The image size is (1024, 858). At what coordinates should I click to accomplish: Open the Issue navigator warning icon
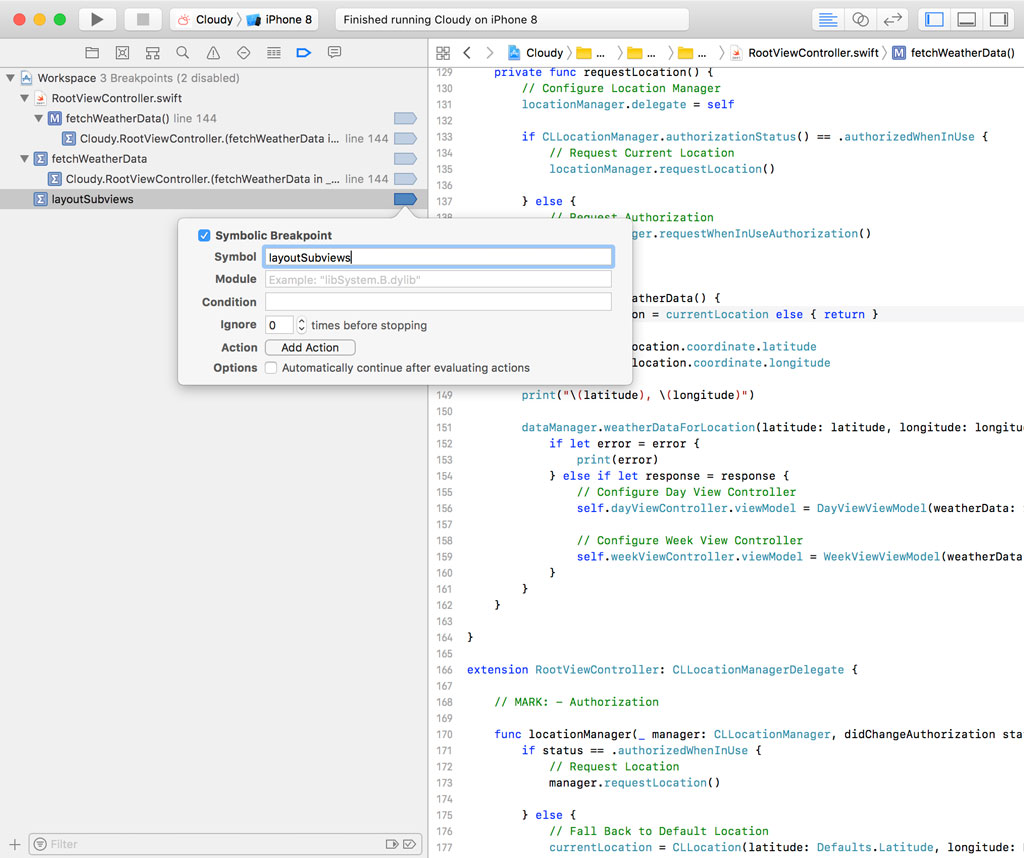pyautogui.click(x=213, y=52)
